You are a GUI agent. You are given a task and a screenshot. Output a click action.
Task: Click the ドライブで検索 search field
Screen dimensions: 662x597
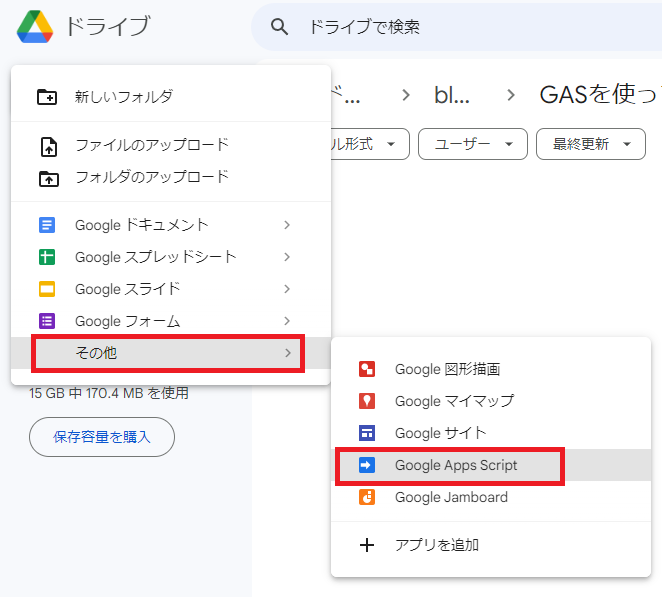(456, 27)
